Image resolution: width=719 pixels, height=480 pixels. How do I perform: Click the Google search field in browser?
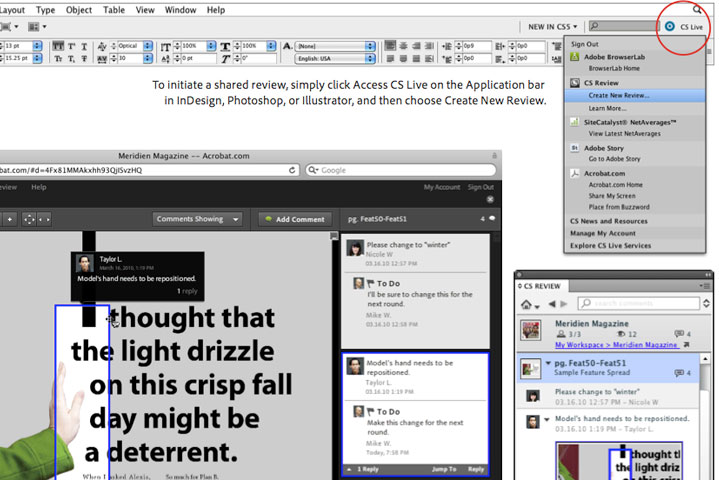pos(401,170)
